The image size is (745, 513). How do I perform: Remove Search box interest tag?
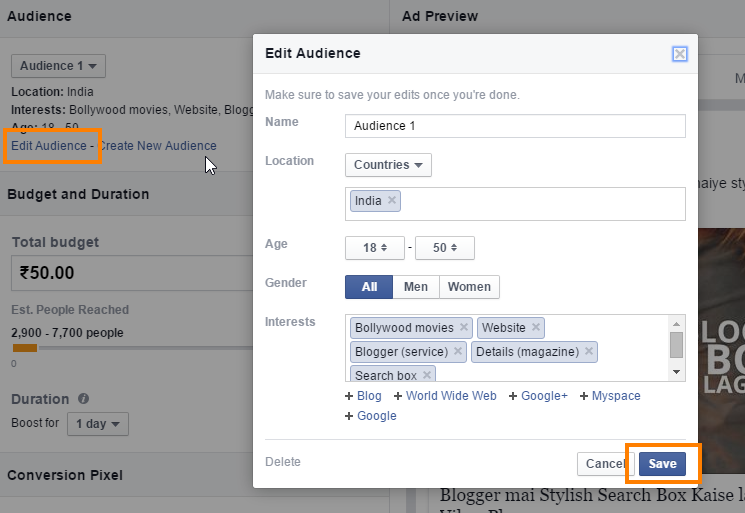click(x=427, y=375)
